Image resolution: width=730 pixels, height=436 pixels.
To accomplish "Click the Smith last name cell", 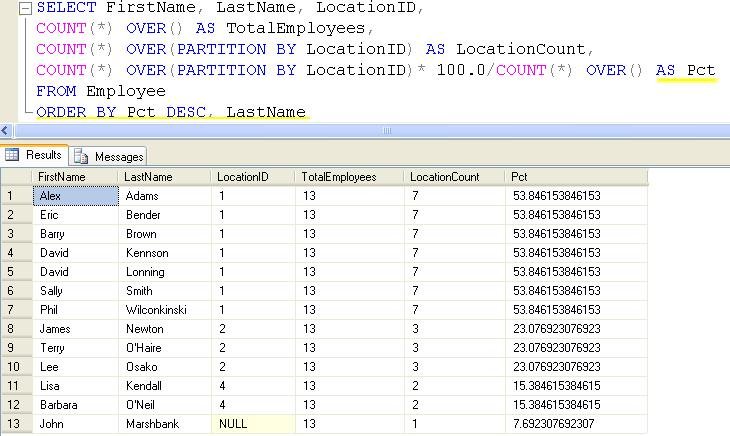I will click(165, 291).
